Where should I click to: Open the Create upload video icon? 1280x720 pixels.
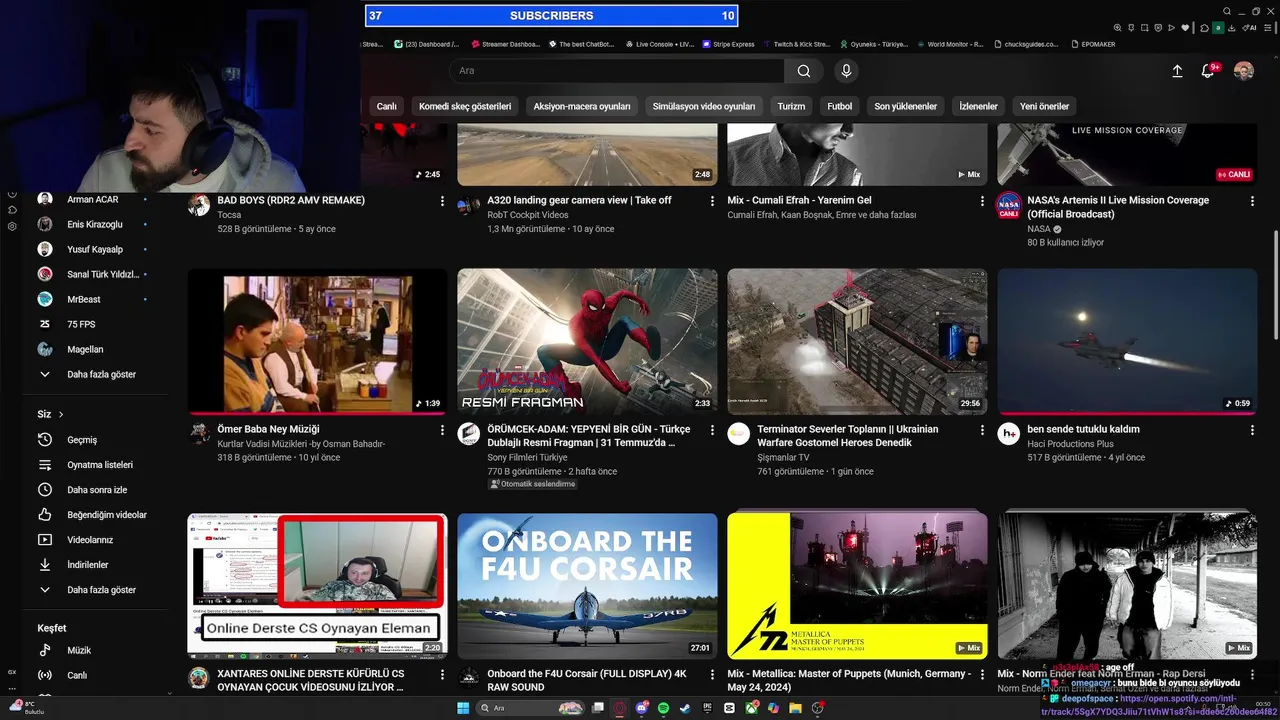[1177, 71]
